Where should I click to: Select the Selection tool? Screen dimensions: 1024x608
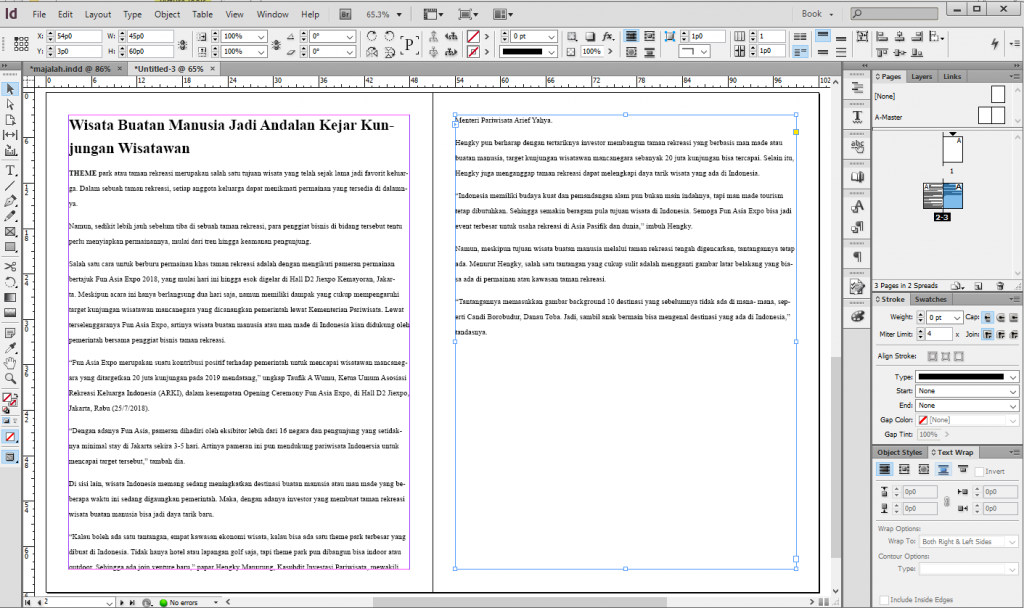(10, 88)
